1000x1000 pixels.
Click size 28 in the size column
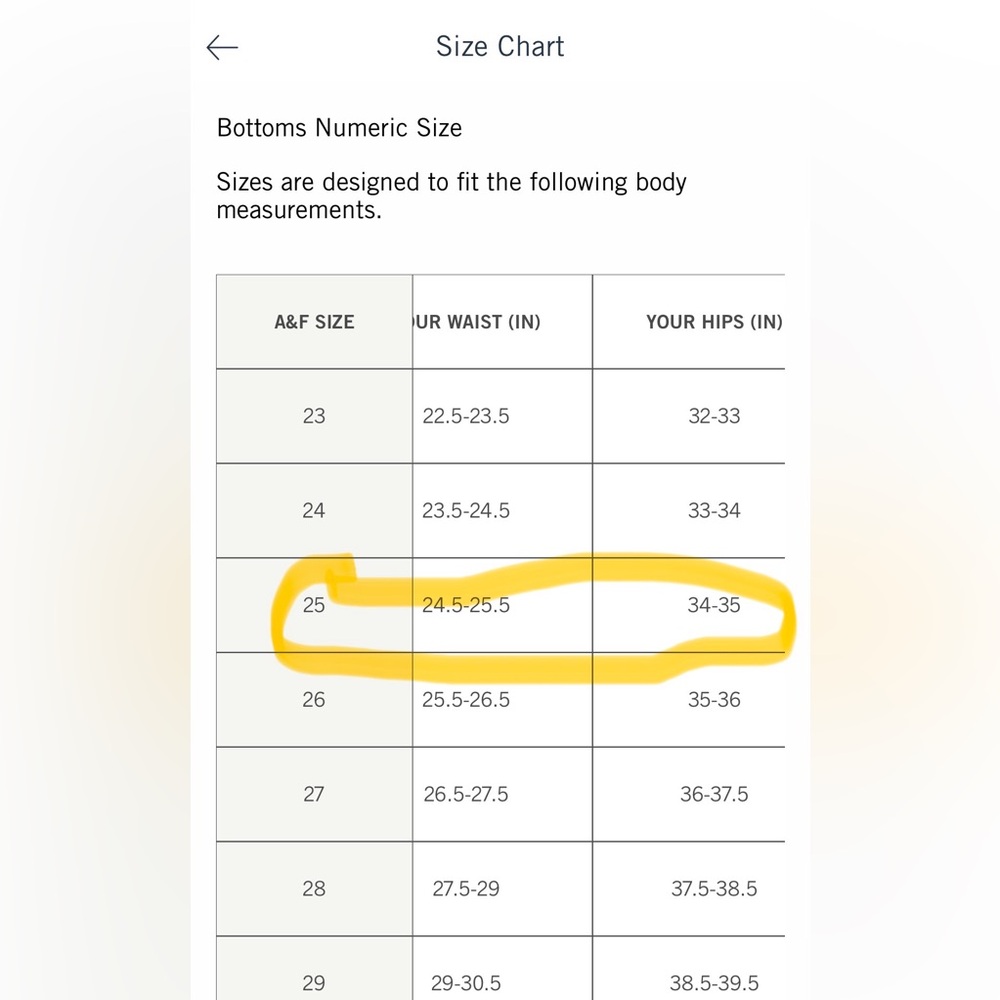point(314,888)
